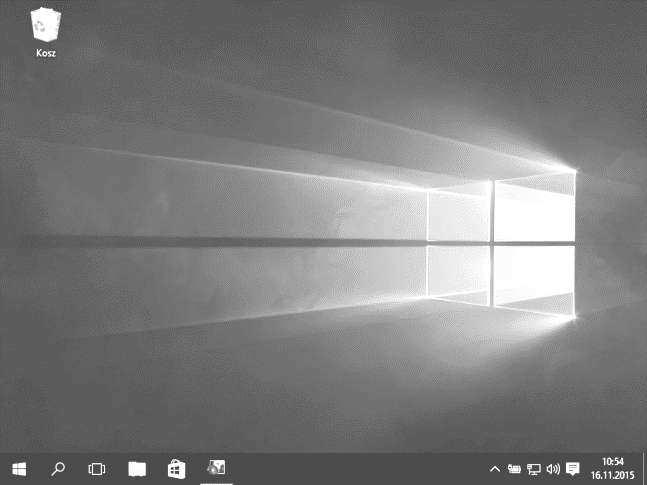Click the clock showing 10:54
The width and height of the screenshot is (647, 485).
pos(613,461)
